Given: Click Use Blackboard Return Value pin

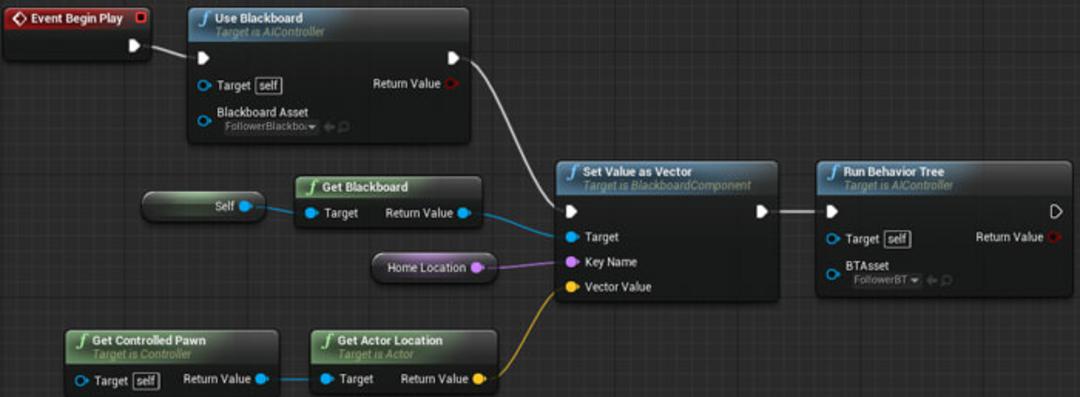Looking at the screenshot, I should [x=452, y=84].
